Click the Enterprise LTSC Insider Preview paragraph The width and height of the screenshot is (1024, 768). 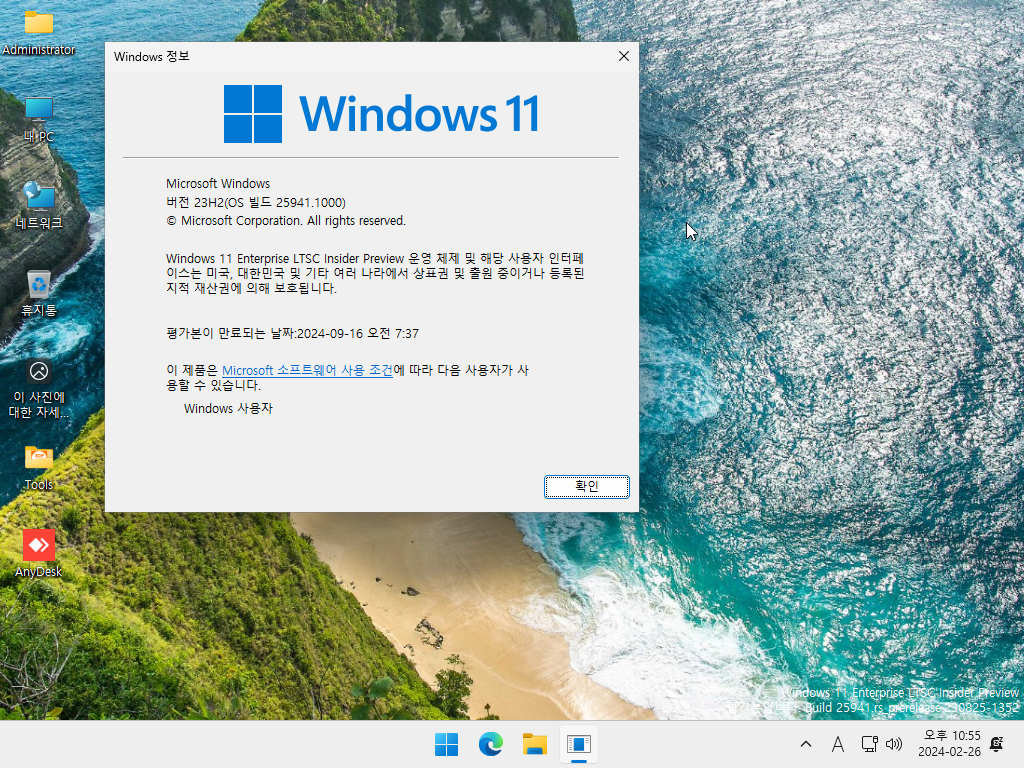tap(375, 273)
